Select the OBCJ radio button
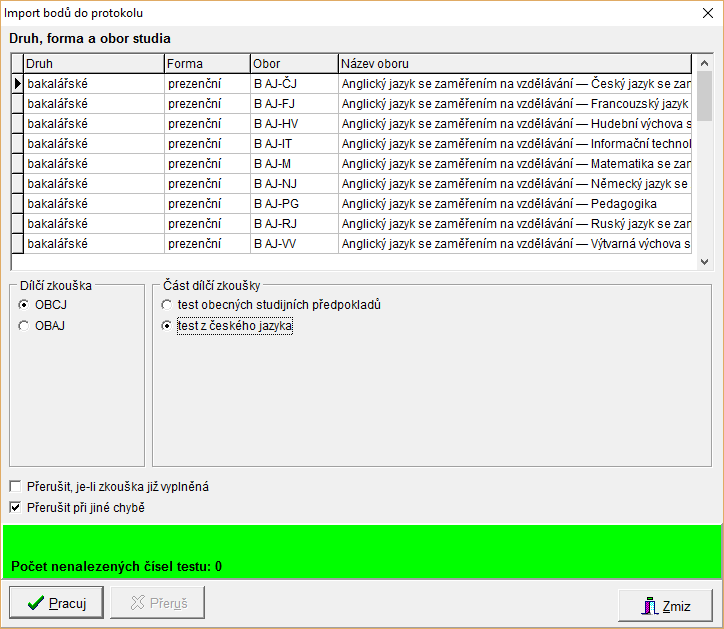 click(x=24, y=305)
